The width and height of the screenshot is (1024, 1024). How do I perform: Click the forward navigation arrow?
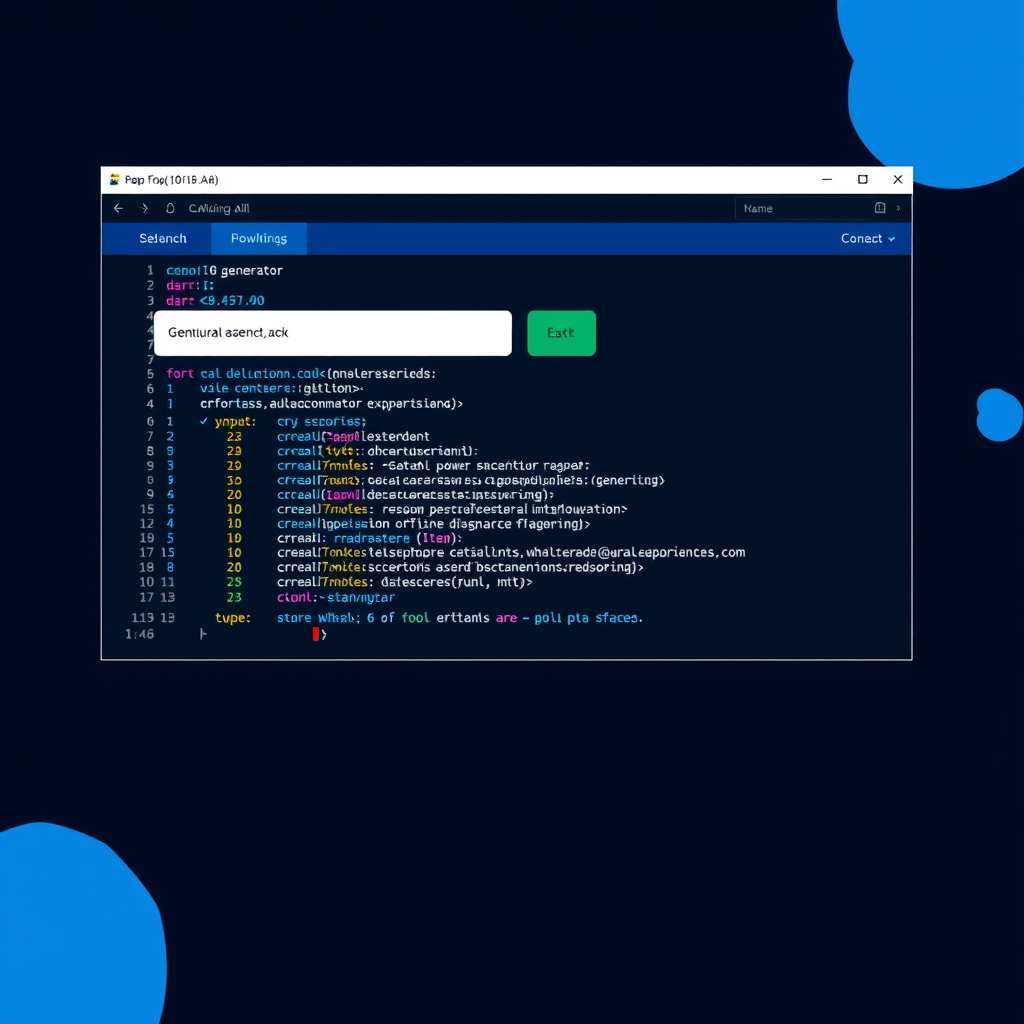[143, 208]
